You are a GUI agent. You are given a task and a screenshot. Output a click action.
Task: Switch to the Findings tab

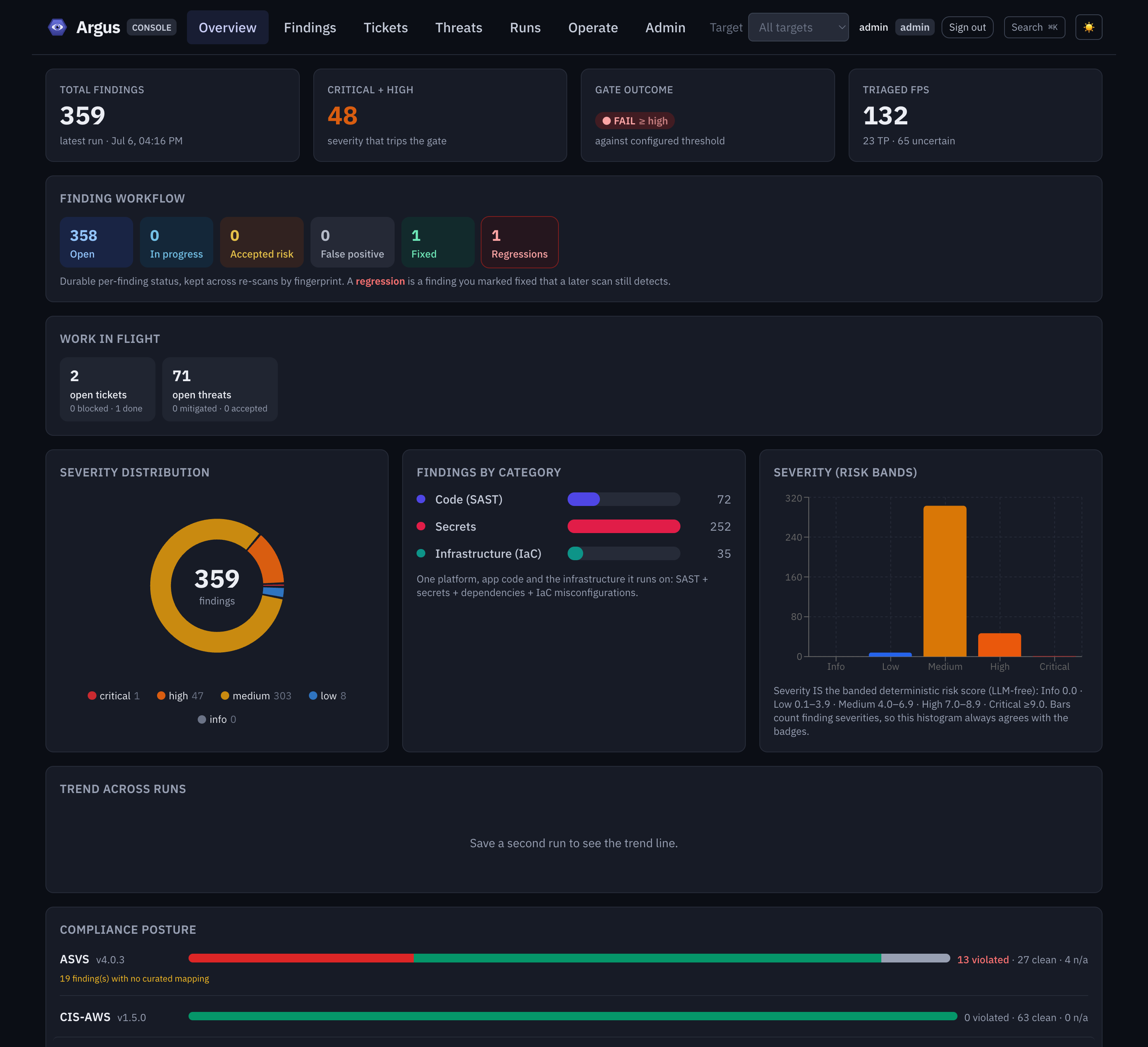point(310,28)
